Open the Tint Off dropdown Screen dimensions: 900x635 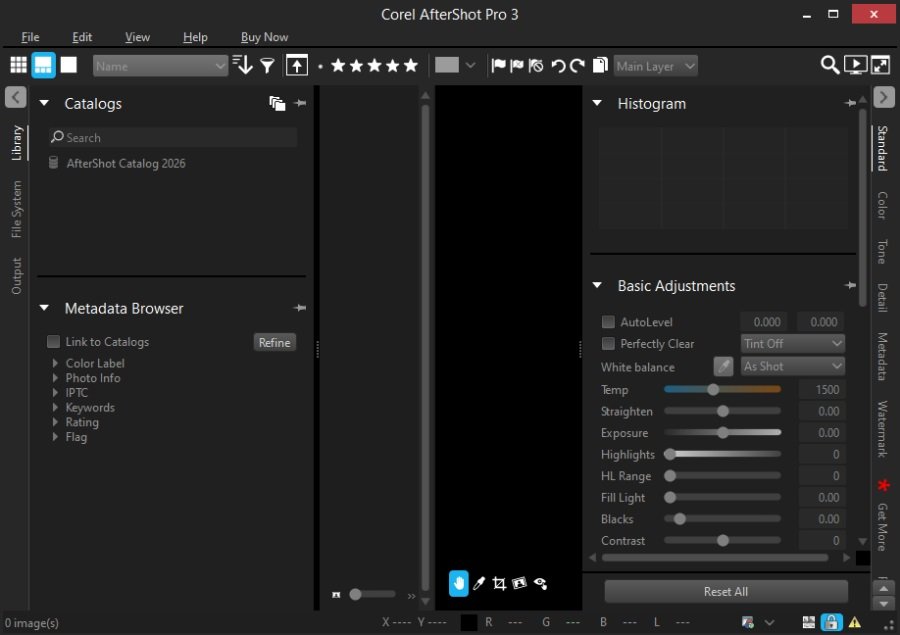[x=792, y=344]
